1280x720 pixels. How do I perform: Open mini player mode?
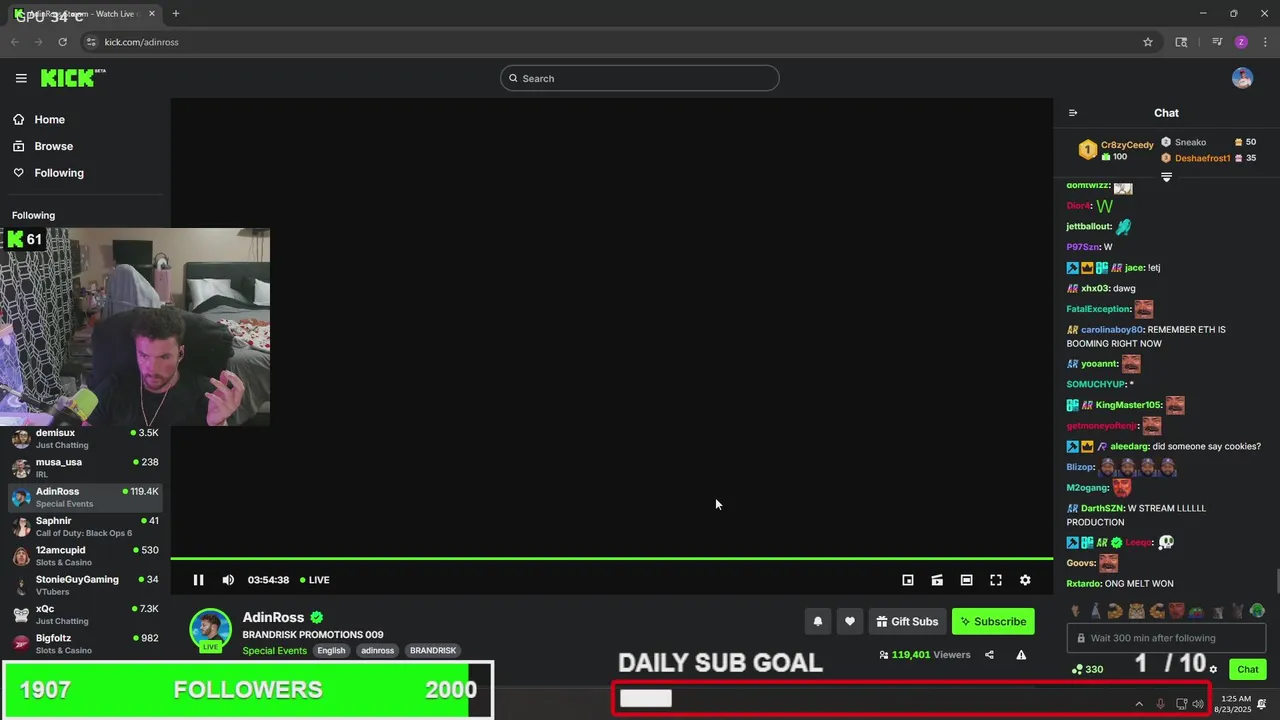(x=908, y=580)
